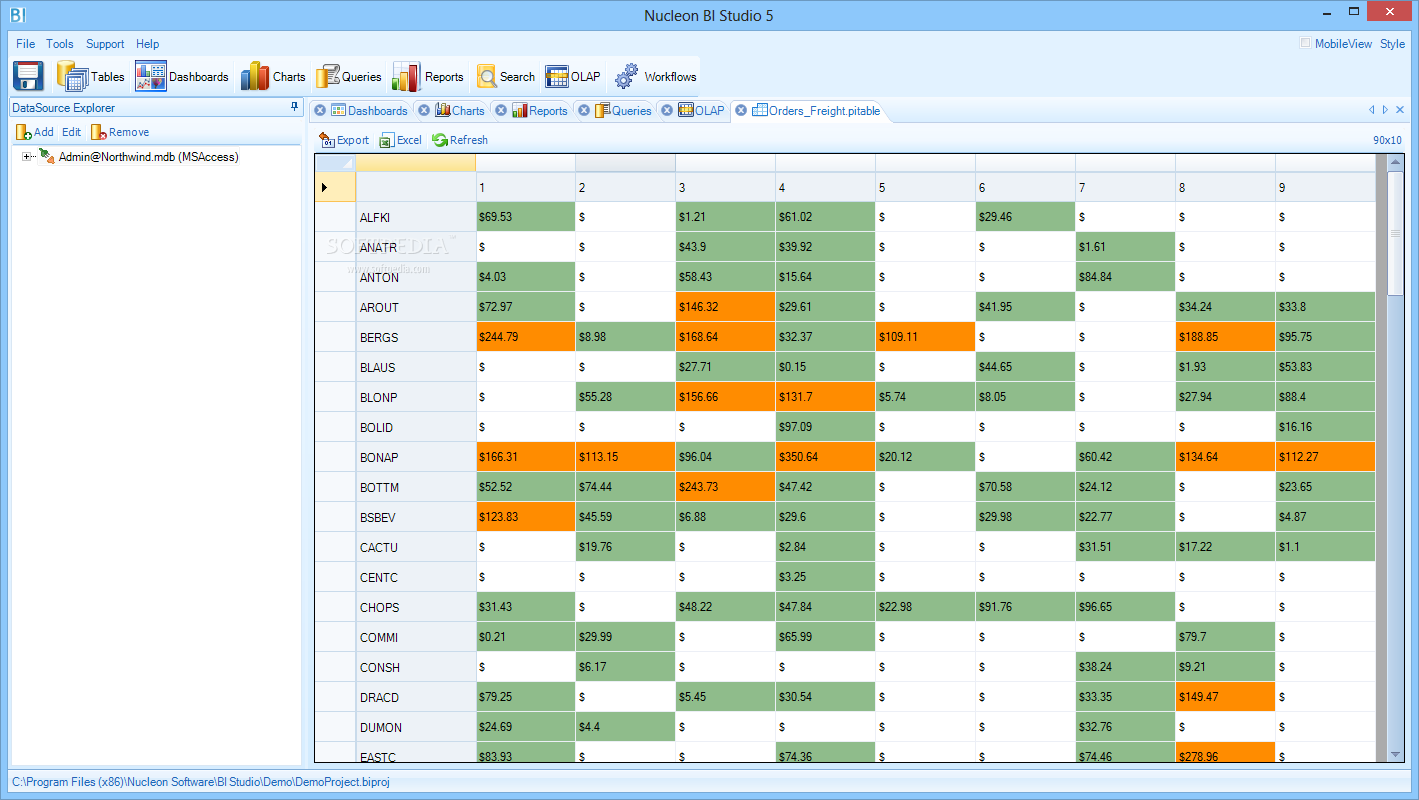Click orange cell $244.79 in BERGS row

(526, 337)
